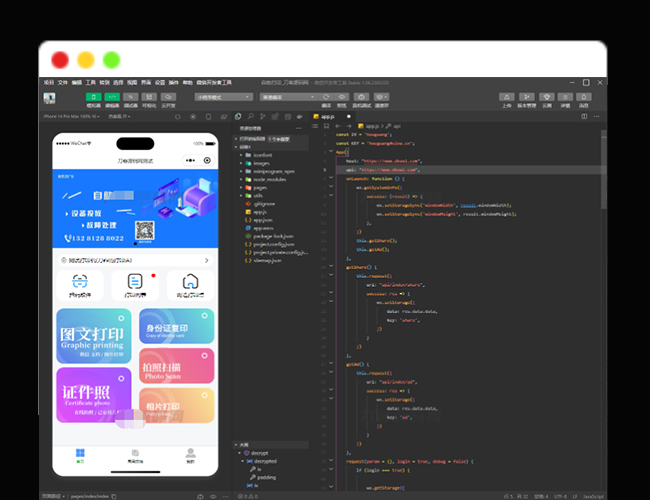Toggle the green Simulator button in toolbar
The image size is (650, 500).
[x=93, y=97]
